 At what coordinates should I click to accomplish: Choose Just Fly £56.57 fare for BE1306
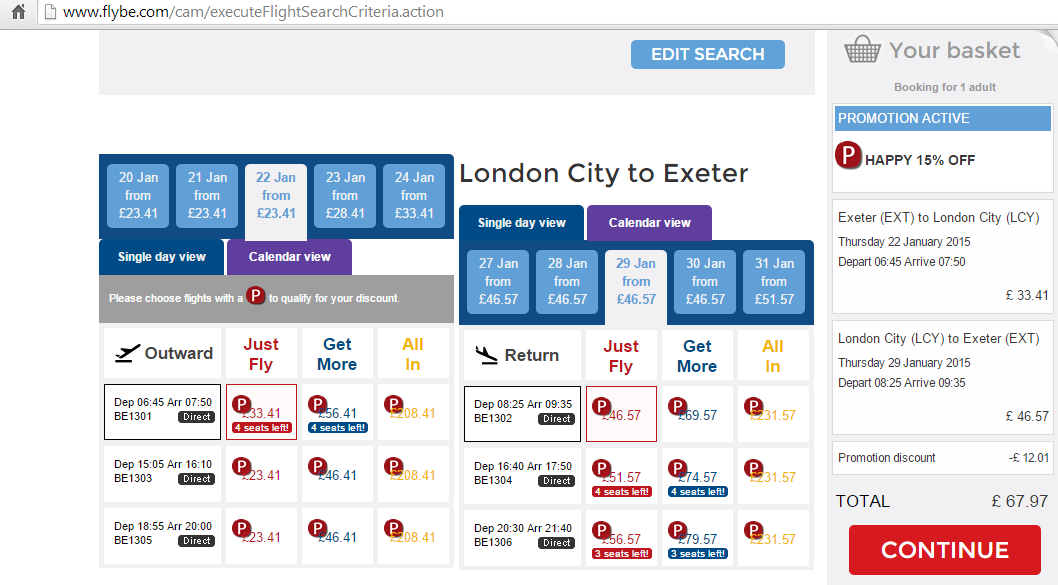621,538
